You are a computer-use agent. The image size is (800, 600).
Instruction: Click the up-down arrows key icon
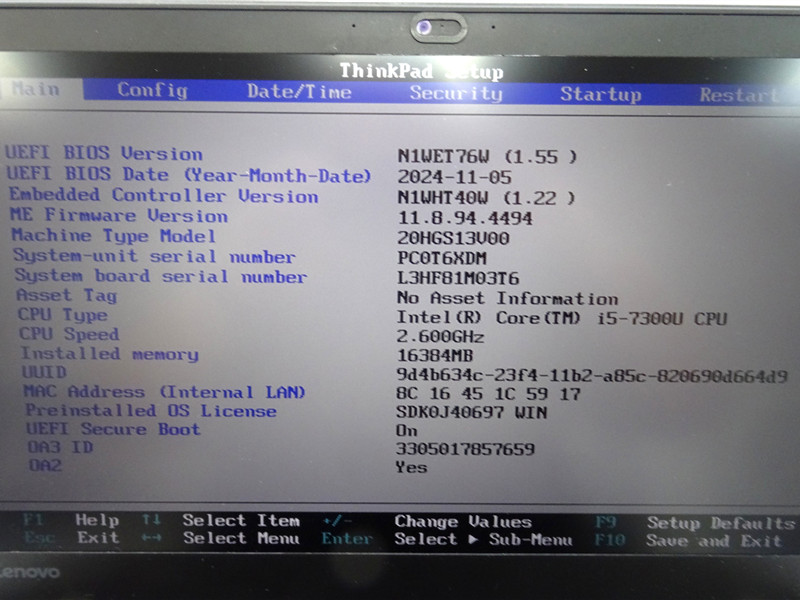152,520
